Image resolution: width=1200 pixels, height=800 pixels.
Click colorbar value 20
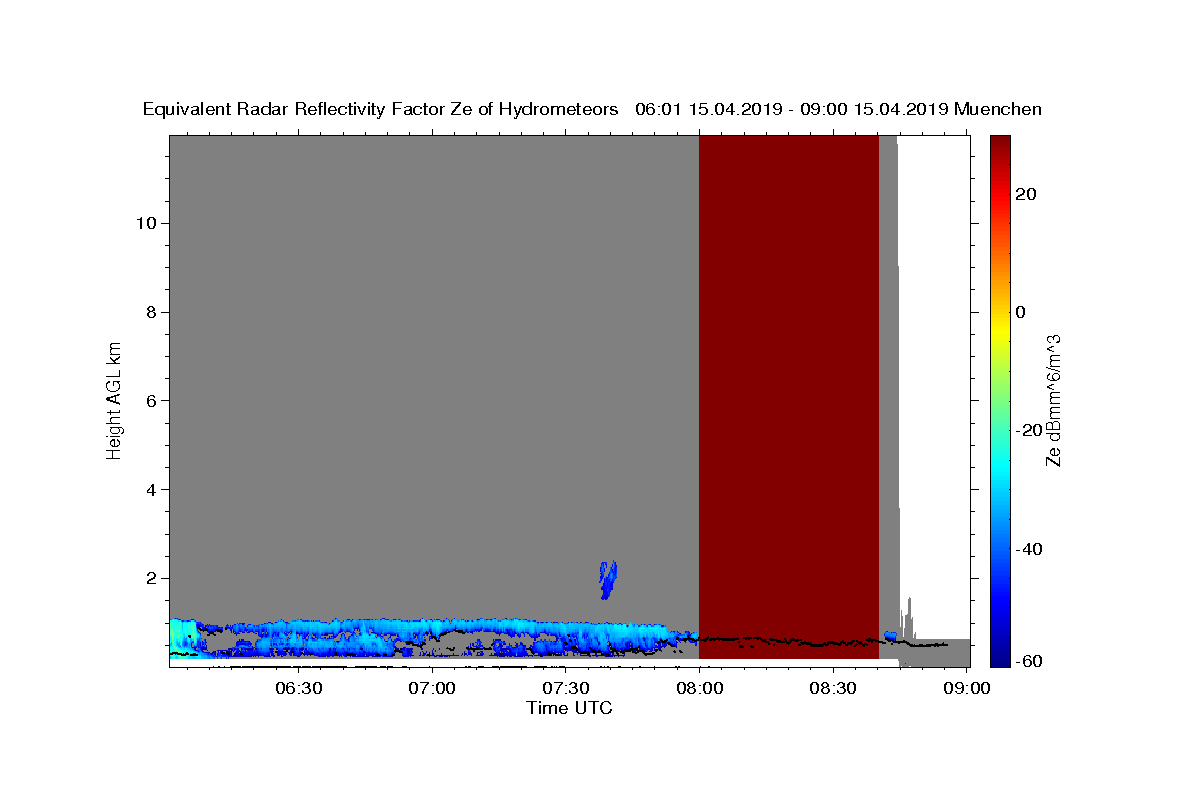pyautogui.click(x=1026, y=194)
